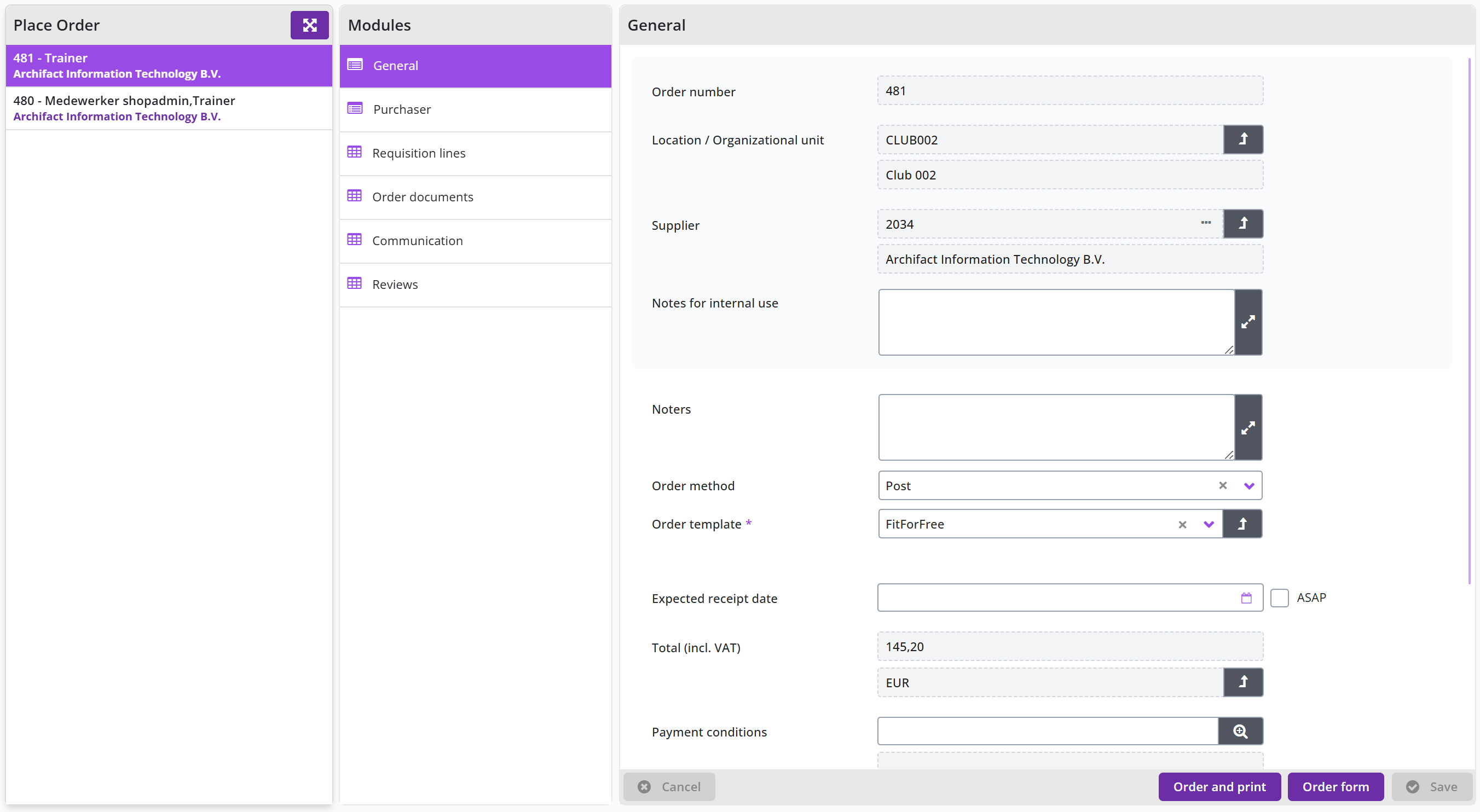Screen dimensions: 1480x812
Task: Click the Reviews grid icon
Action: click(355, 283)
